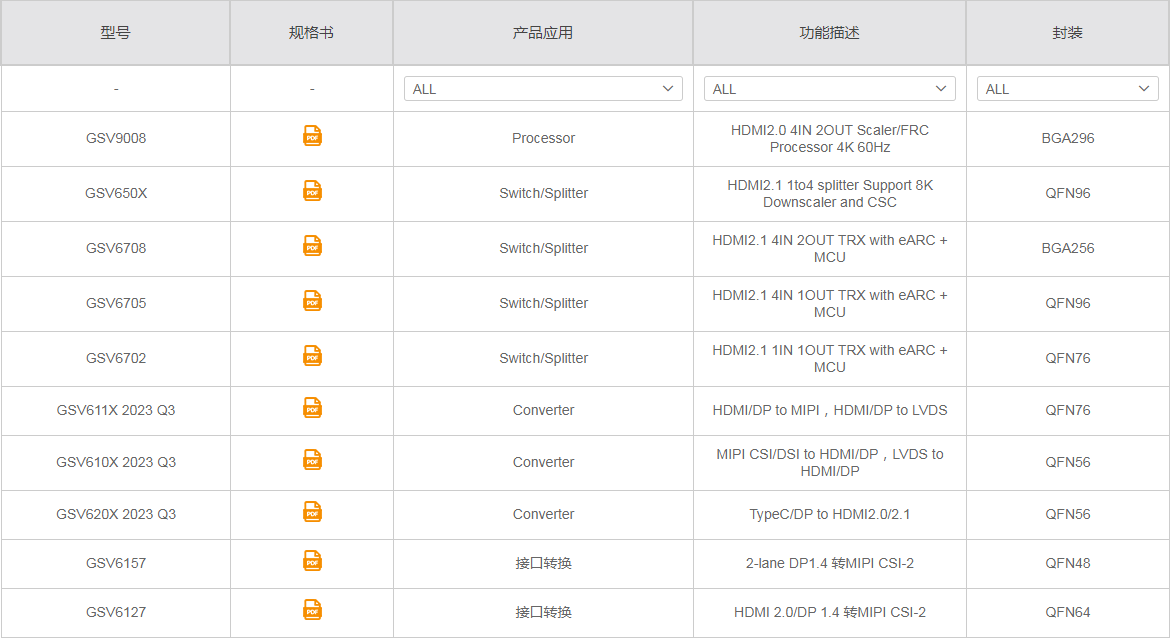Select the GSV650X model cell

point(116,193)
